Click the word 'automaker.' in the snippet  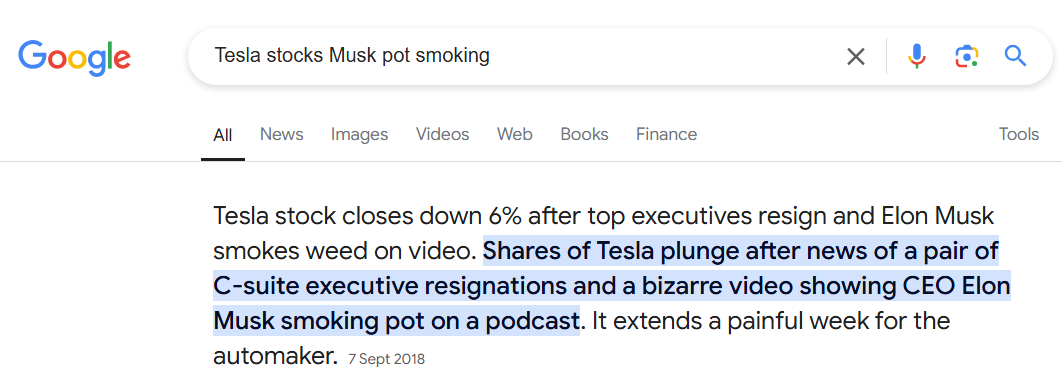[276, 355]
